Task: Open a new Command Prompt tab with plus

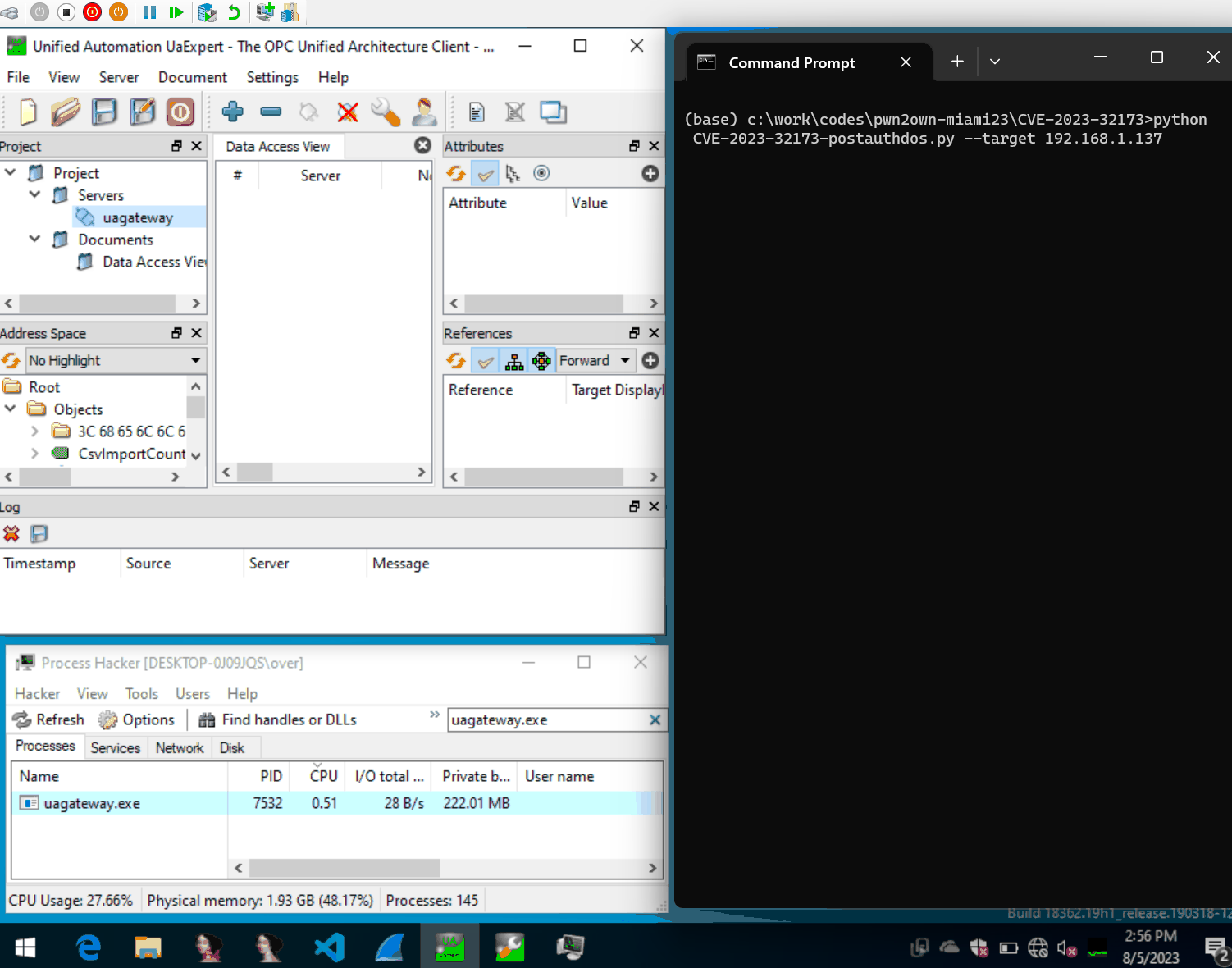Action: click(957, 62)
